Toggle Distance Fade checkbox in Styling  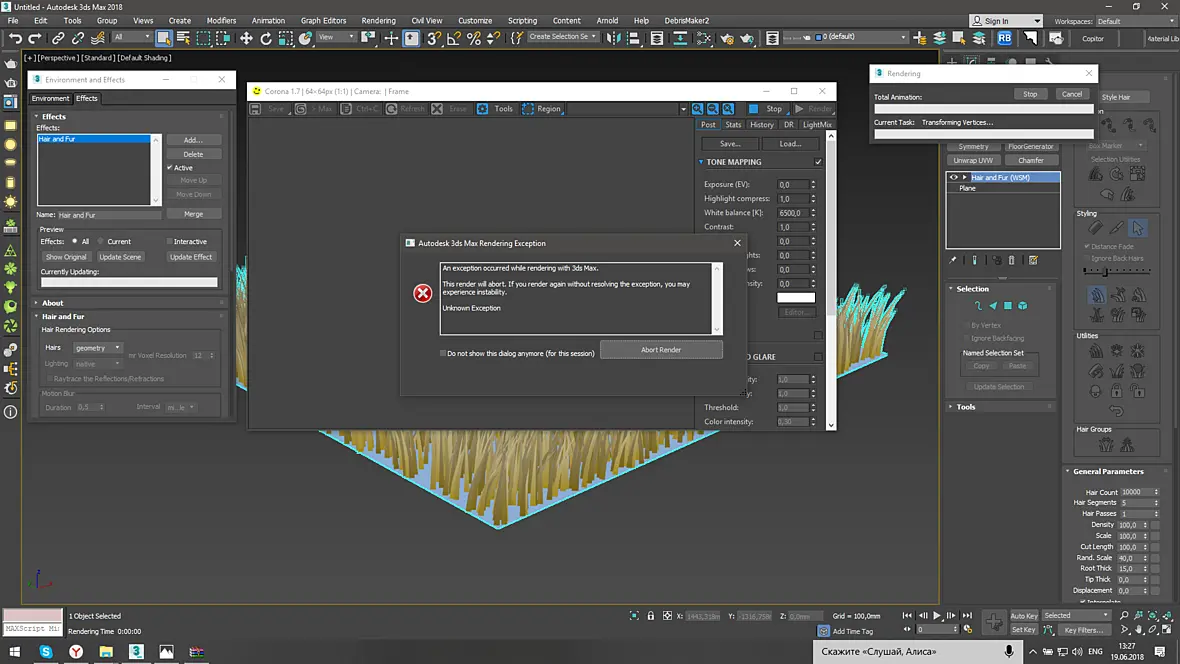coord(1087,246)
